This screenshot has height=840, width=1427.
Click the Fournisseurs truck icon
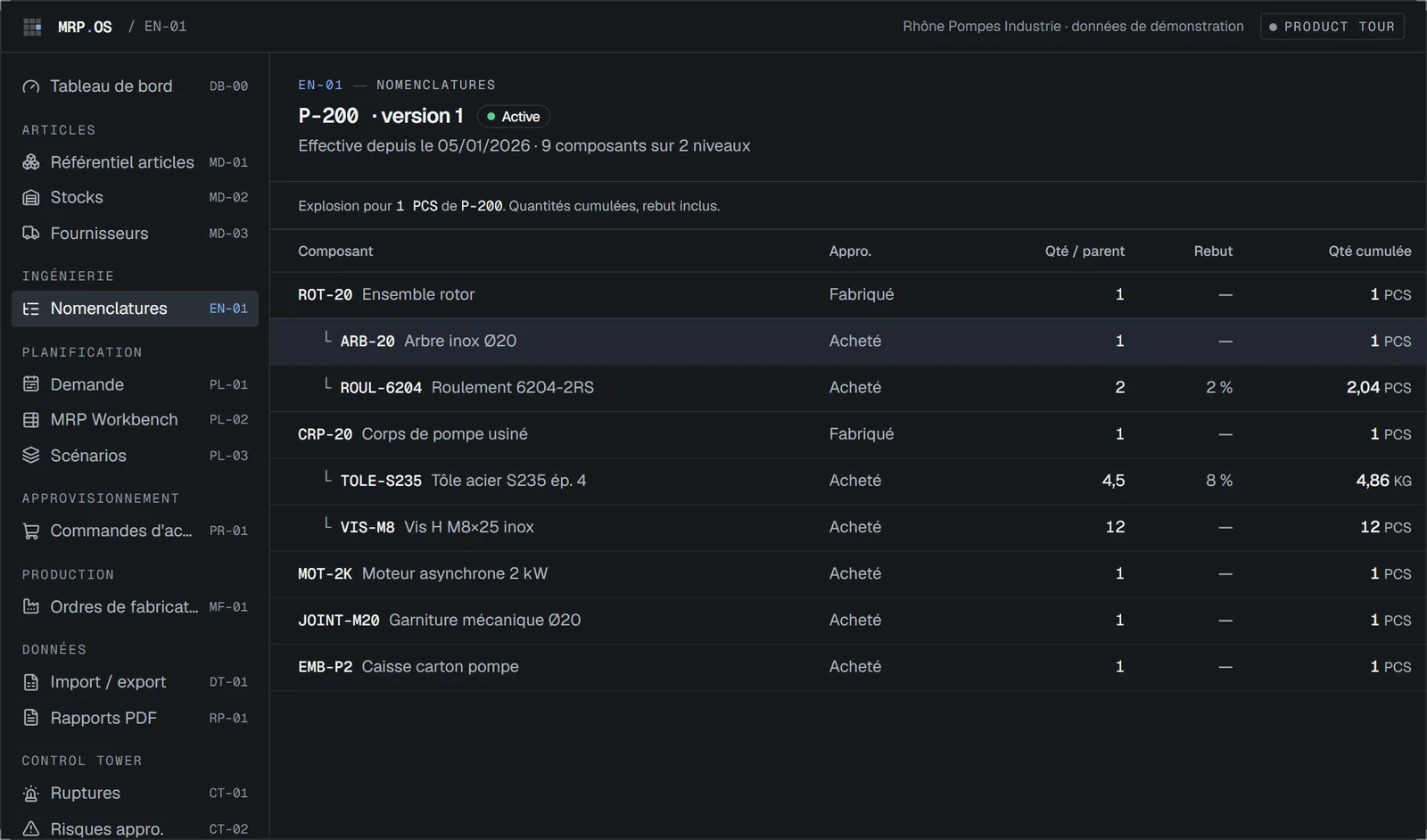tap(31, 234)
